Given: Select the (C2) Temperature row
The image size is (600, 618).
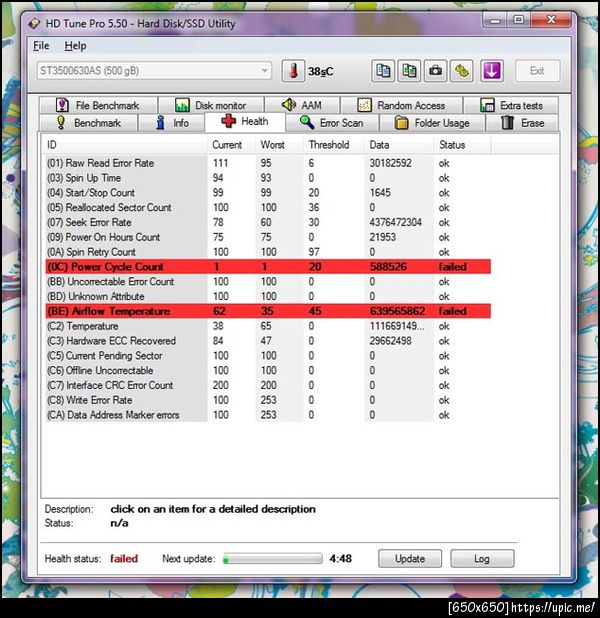Looking at the screenshot, I should 268,326.
